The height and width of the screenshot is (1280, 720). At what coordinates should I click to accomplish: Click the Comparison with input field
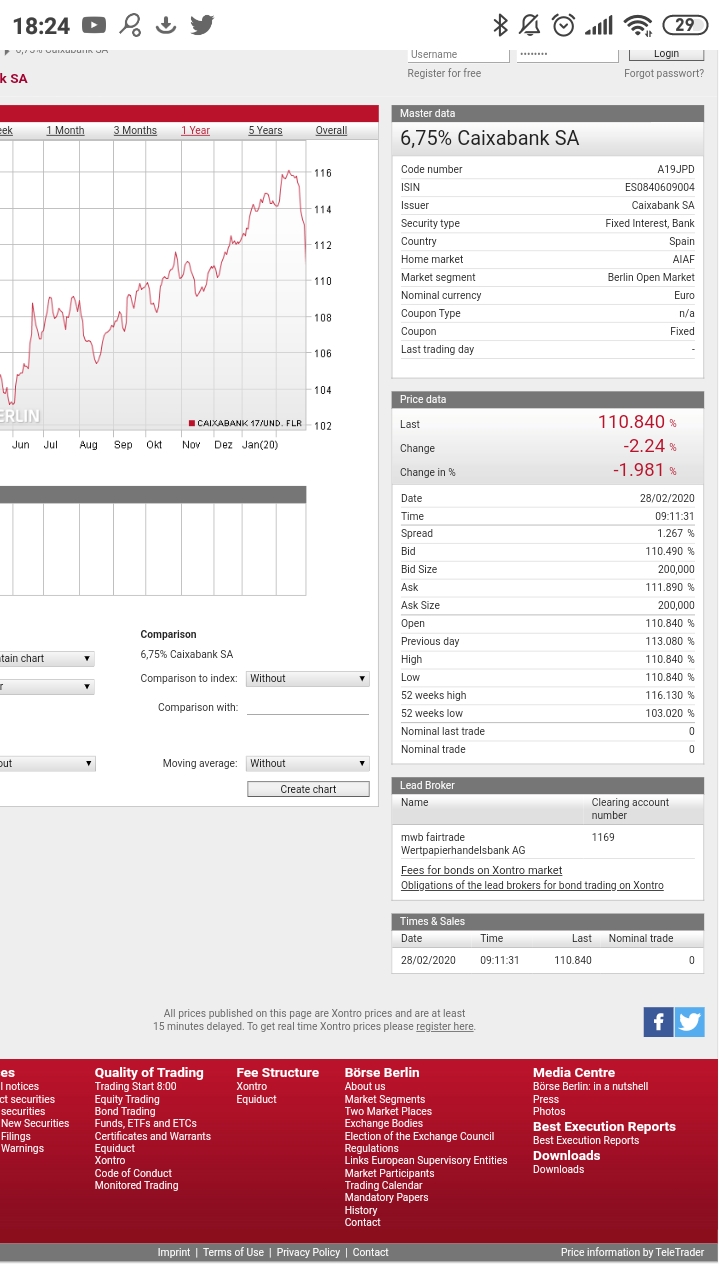(x=308, y=707)
